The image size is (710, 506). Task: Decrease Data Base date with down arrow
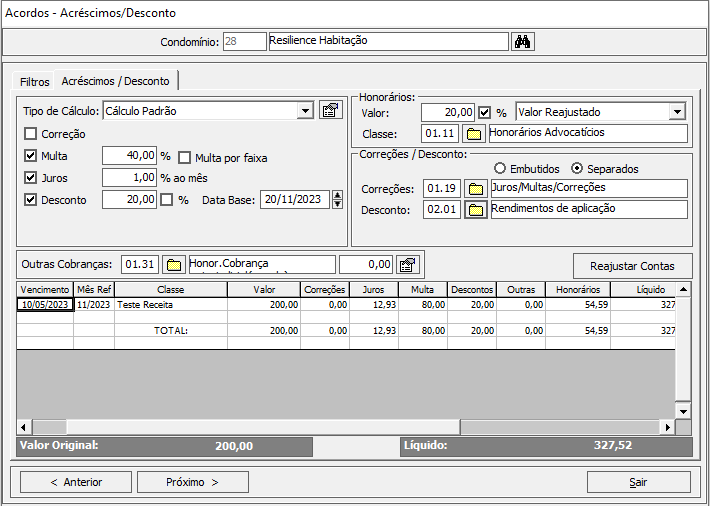(x=337, y=204)
